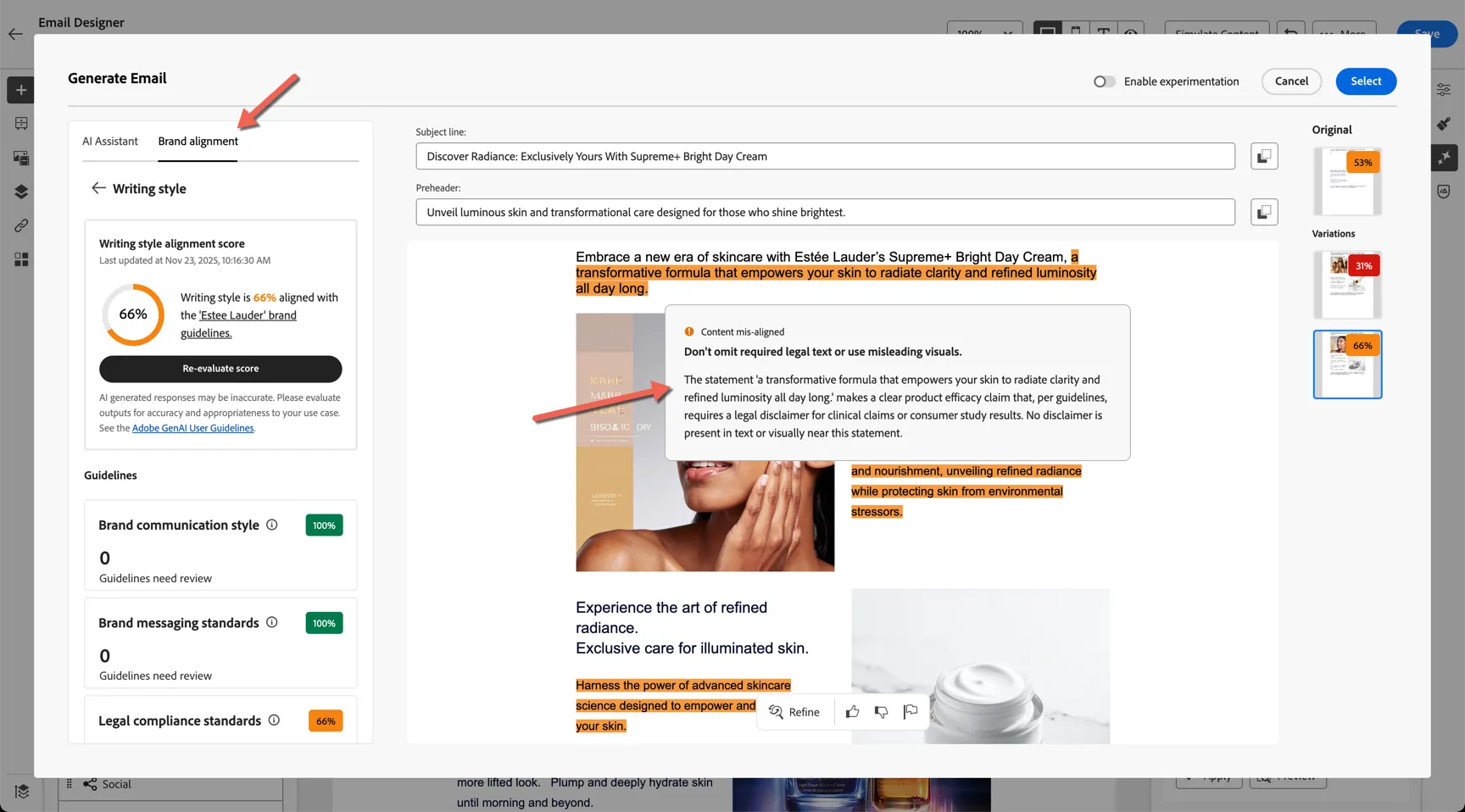
Task: Open the settings sliders icon on right rail
Action: pos(1444,89)
